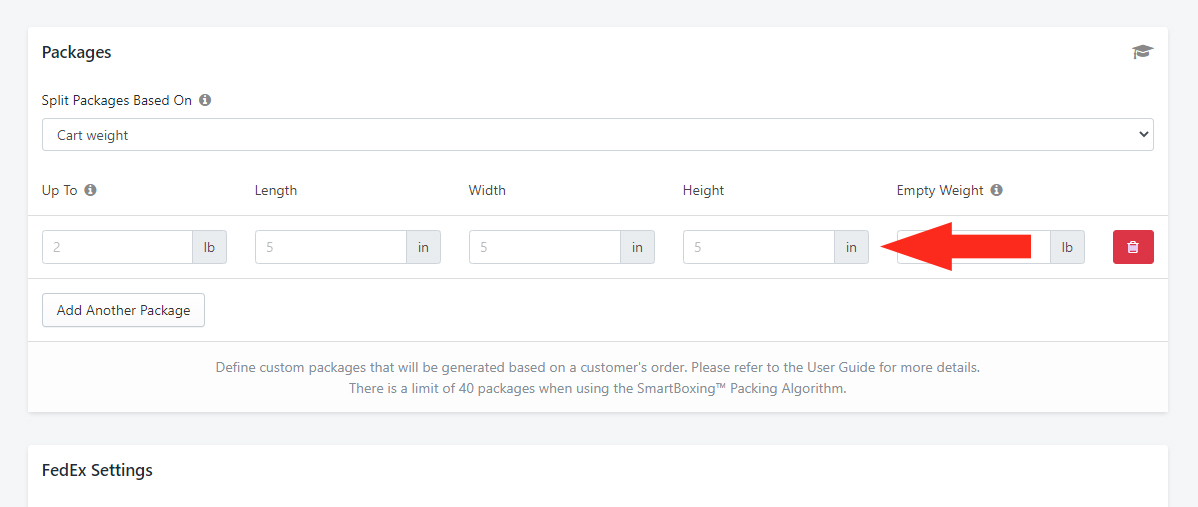Image resolution: width=1198 pixels, height=507 pixels.
Task: Click the lb unit beside Up To field
Action: tap(209, 247)
